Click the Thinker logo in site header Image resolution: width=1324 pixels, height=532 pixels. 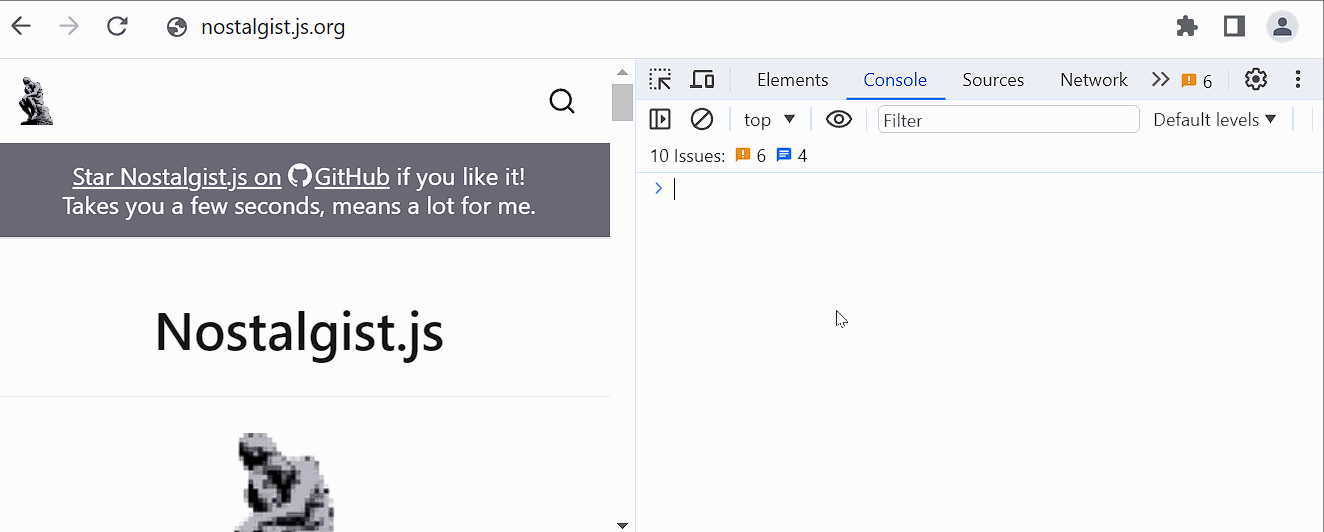coord(35,101)
